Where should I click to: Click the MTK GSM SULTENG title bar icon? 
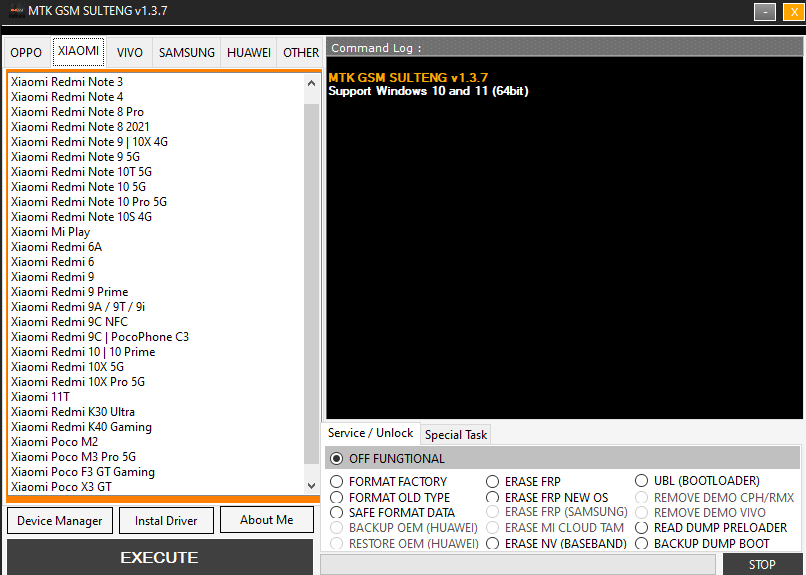pyautogui.click(x=16, y=11)
